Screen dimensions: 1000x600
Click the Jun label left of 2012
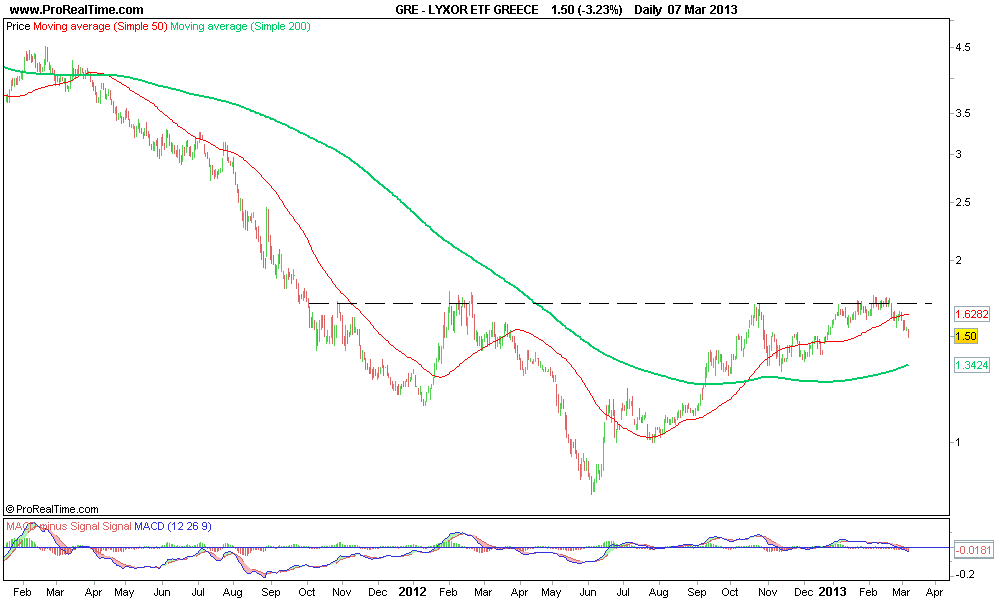(x=161, y=592)
